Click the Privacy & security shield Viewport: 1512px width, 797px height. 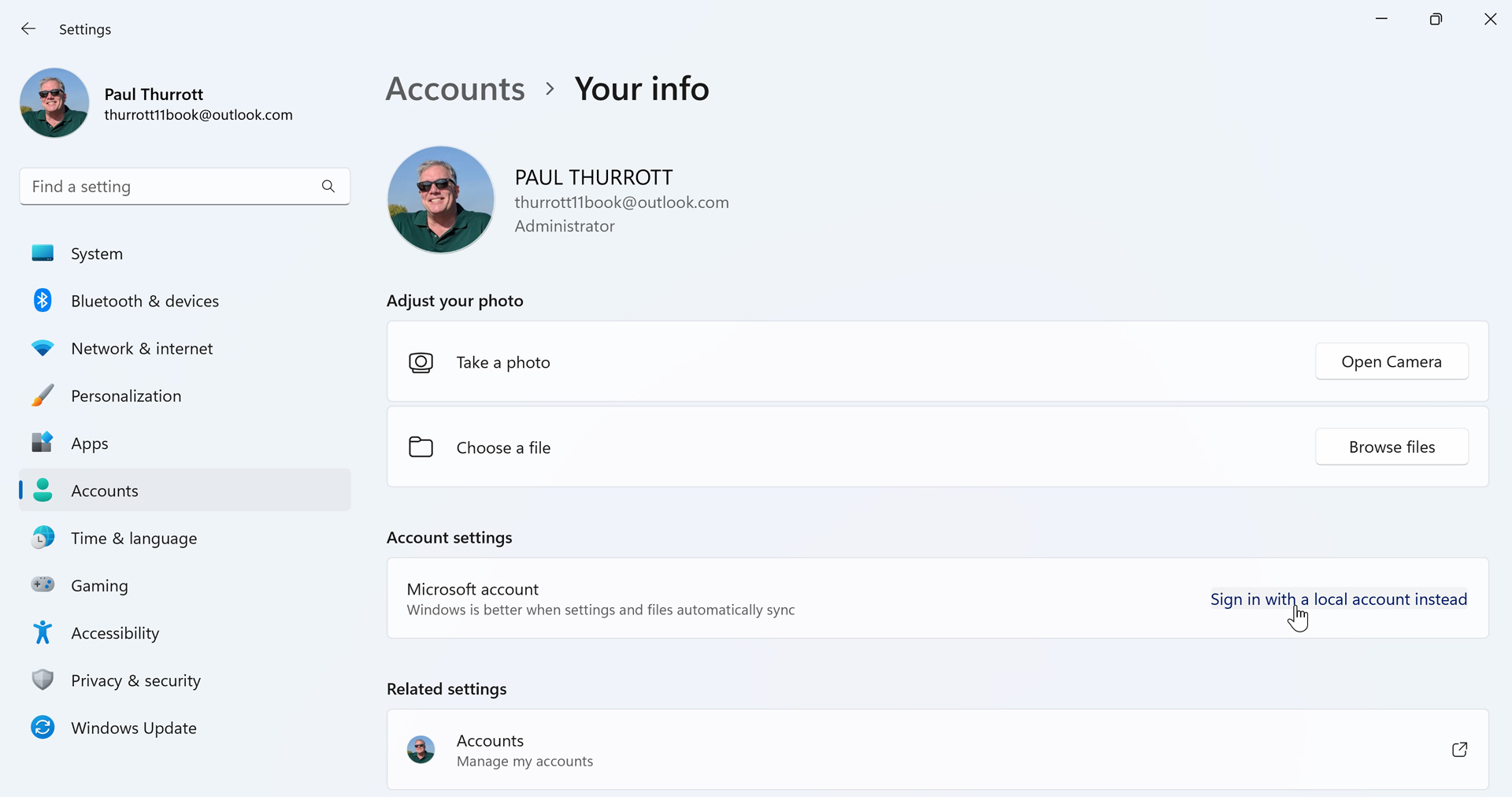43,680
